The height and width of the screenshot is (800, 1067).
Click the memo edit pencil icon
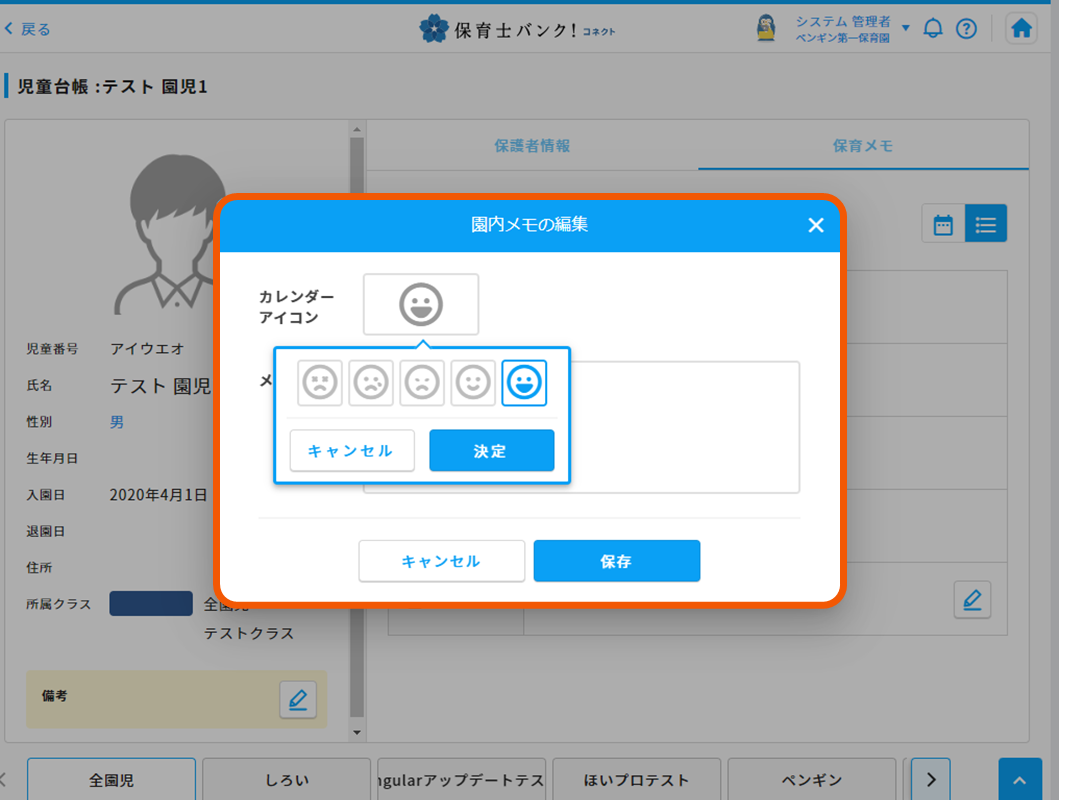click(971, 599)
